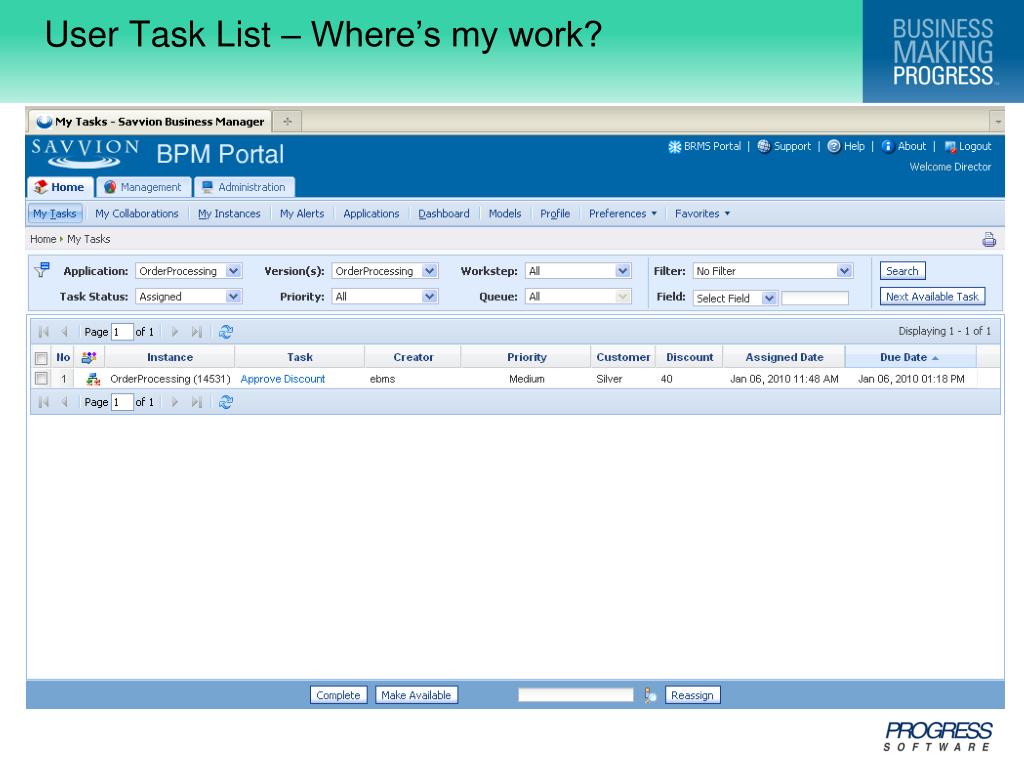The width and height of the screenshot is (1024, 768).
Task: Click the Next Available Task button
Action: tap(932, 296)
